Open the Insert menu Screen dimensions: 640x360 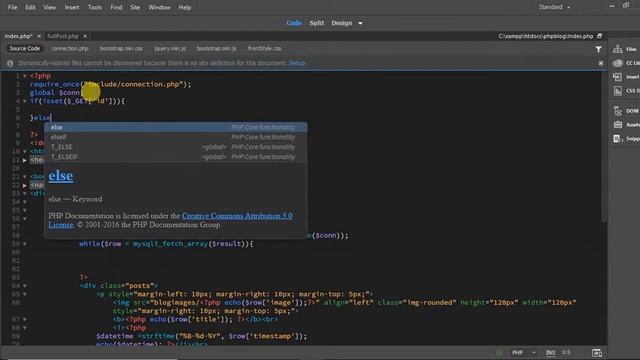coord(72,7)
